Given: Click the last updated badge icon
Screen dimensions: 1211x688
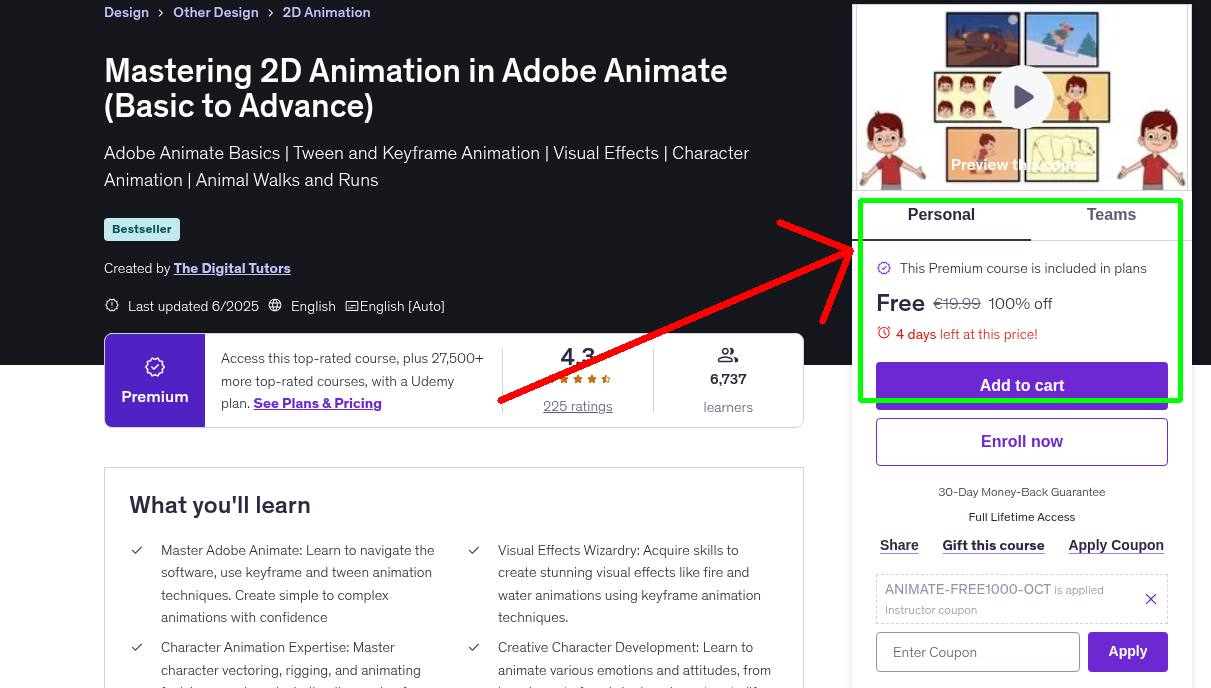Looking at the screenshot, I should tap(112, 306).
